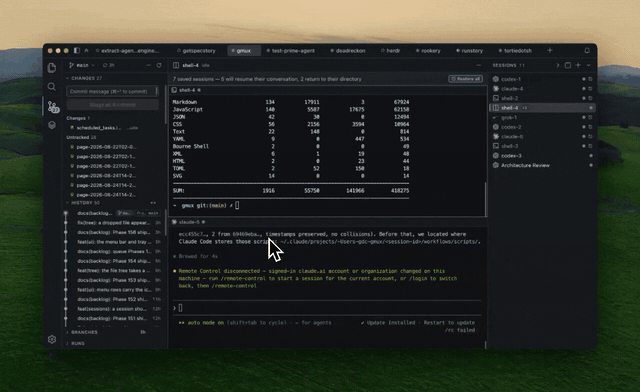Switch to the extract-agen...engine tab
Viewport: 640px width, 392px height.
127,51
